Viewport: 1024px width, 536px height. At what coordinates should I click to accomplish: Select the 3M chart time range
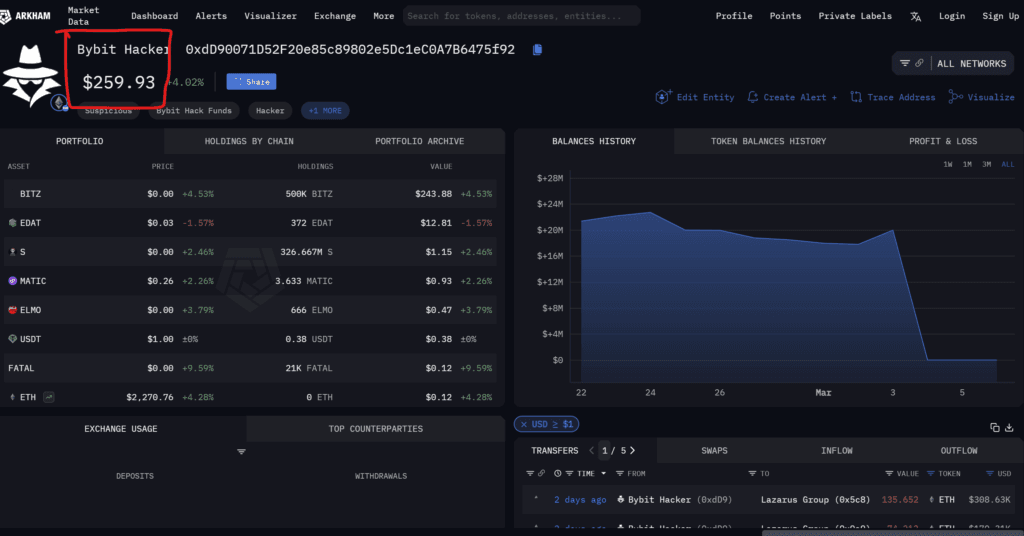(x=986, y=164)
